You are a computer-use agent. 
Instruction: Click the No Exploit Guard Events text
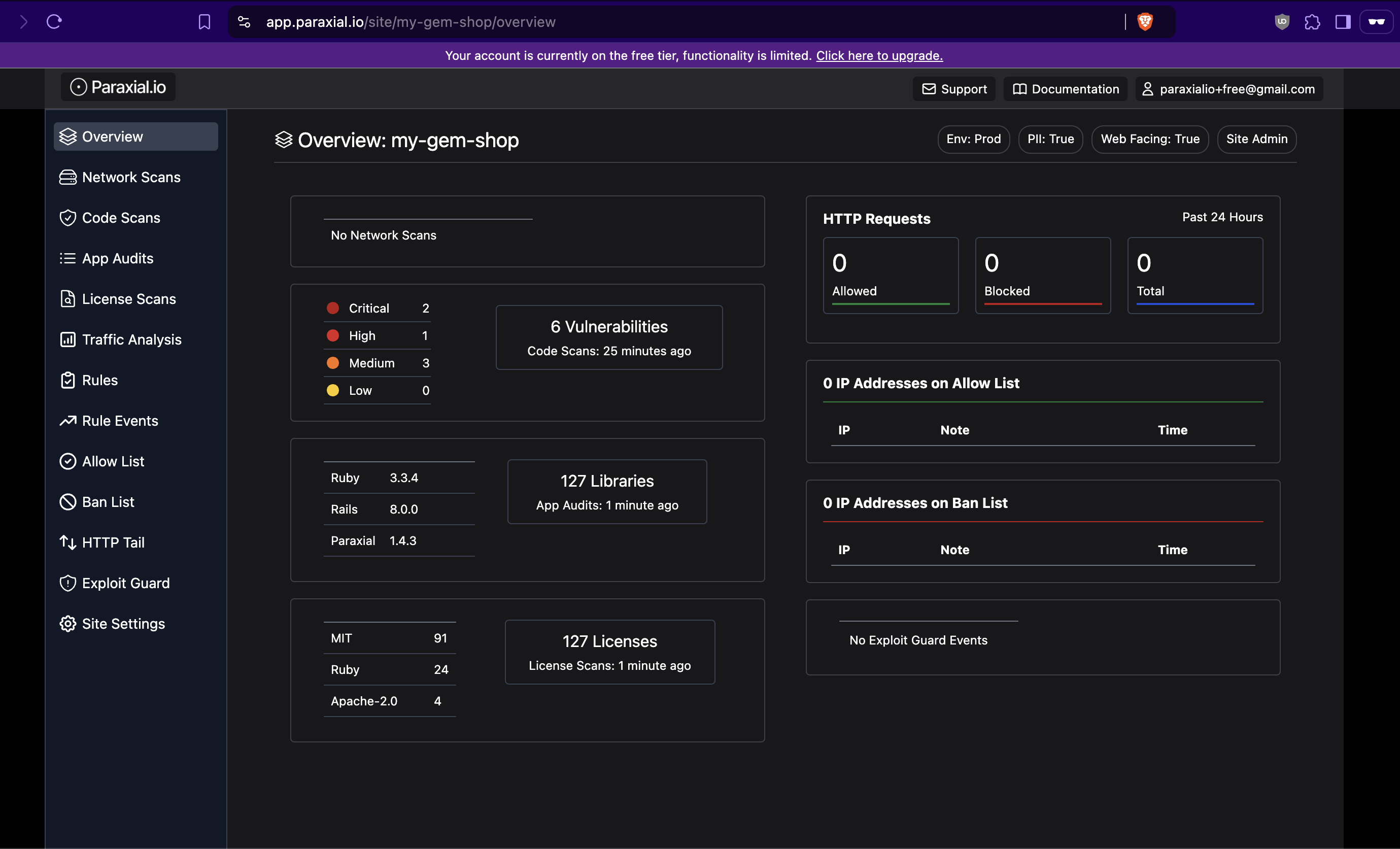tap(918, 640)
